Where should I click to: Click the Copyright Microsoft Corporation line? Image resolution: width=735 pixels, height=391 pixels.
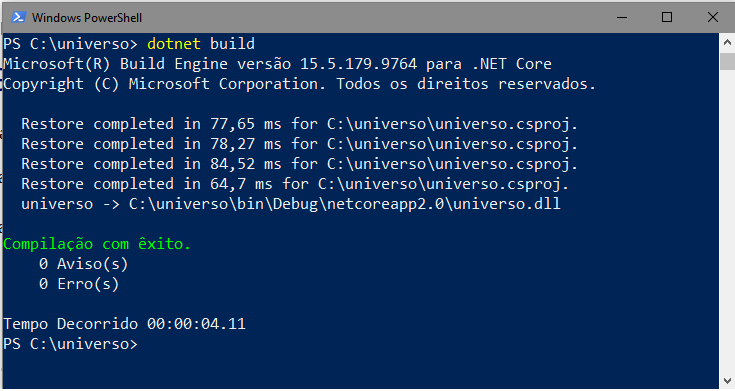coord(300,84)
